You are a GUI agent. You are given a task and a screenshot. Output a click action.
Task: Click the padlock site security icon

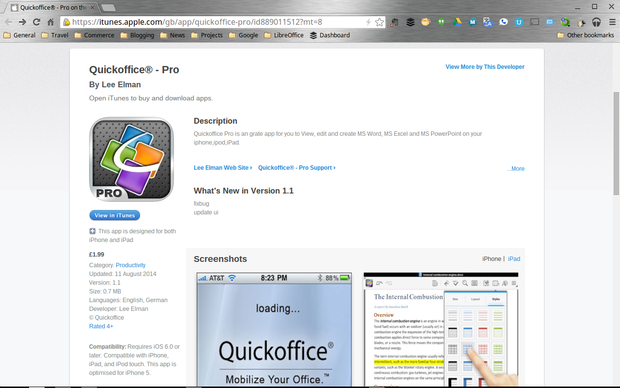(66, 22)
